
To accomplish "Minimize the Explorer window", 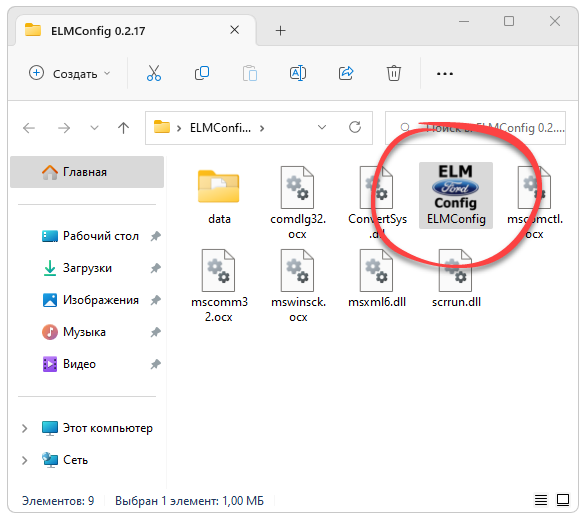I will [x=464, y=21].
